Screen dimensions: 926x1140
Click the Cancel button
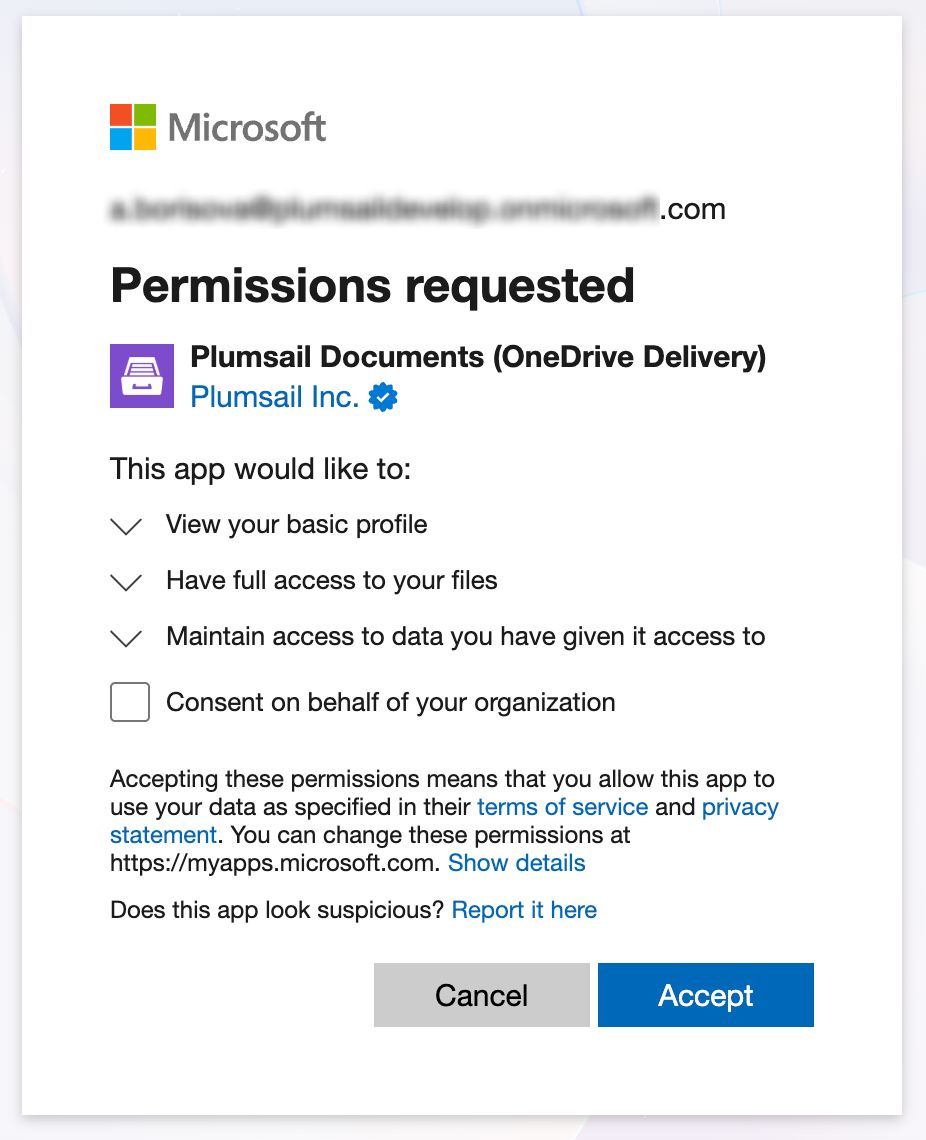point(481,994)
